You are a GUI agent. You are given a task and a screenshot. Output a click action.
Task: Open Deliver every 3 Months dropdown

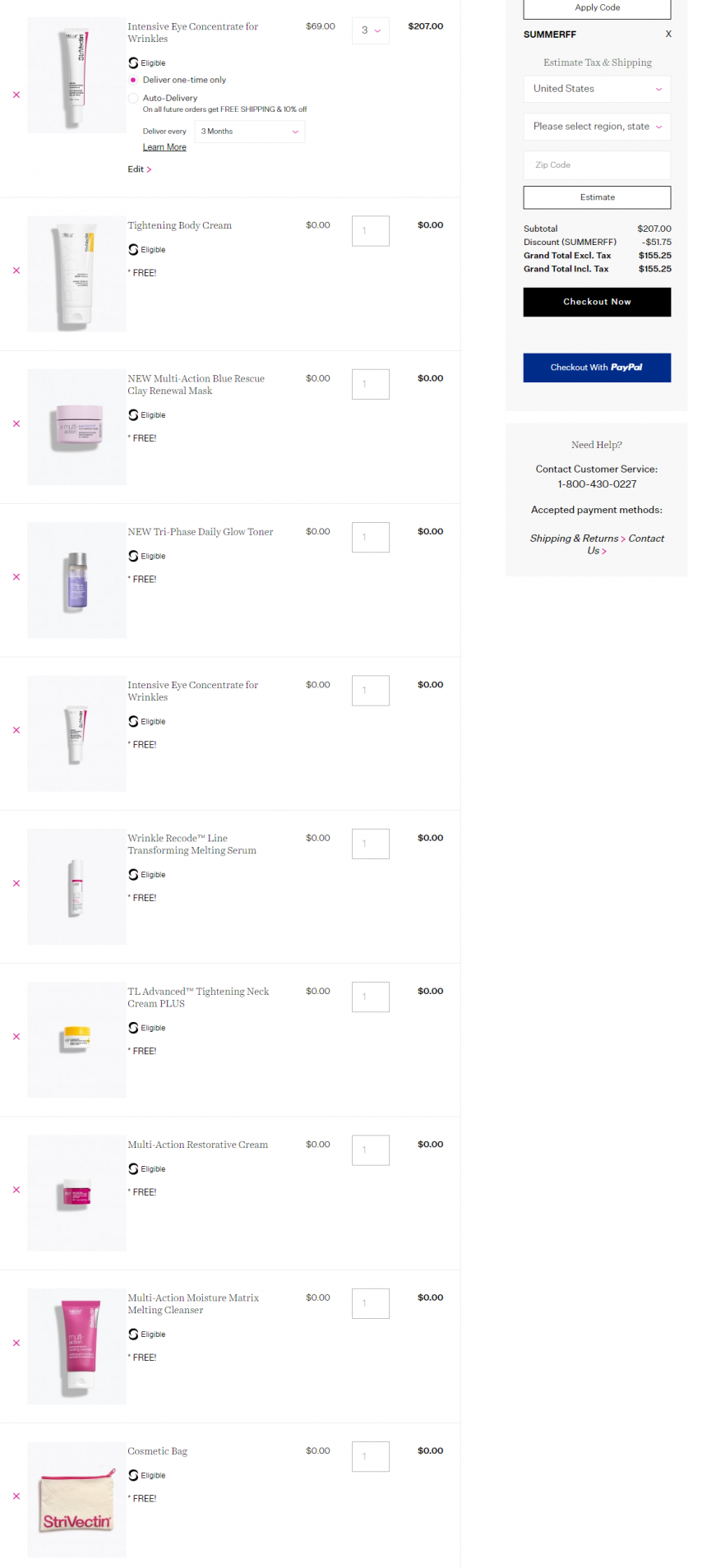(250, 132)
